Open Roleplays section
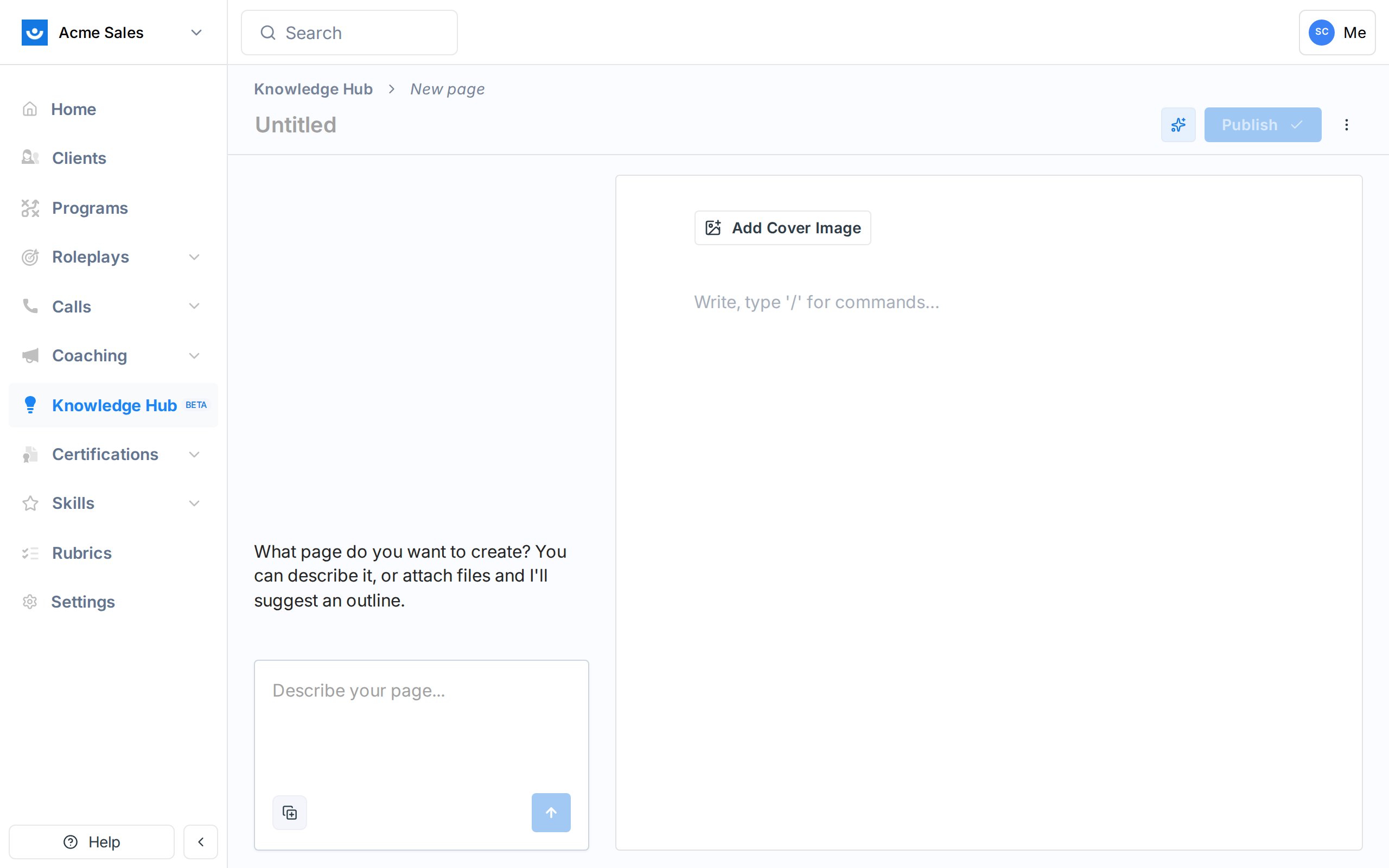Viewport: 1389px width, 868px height. [113, 257]
